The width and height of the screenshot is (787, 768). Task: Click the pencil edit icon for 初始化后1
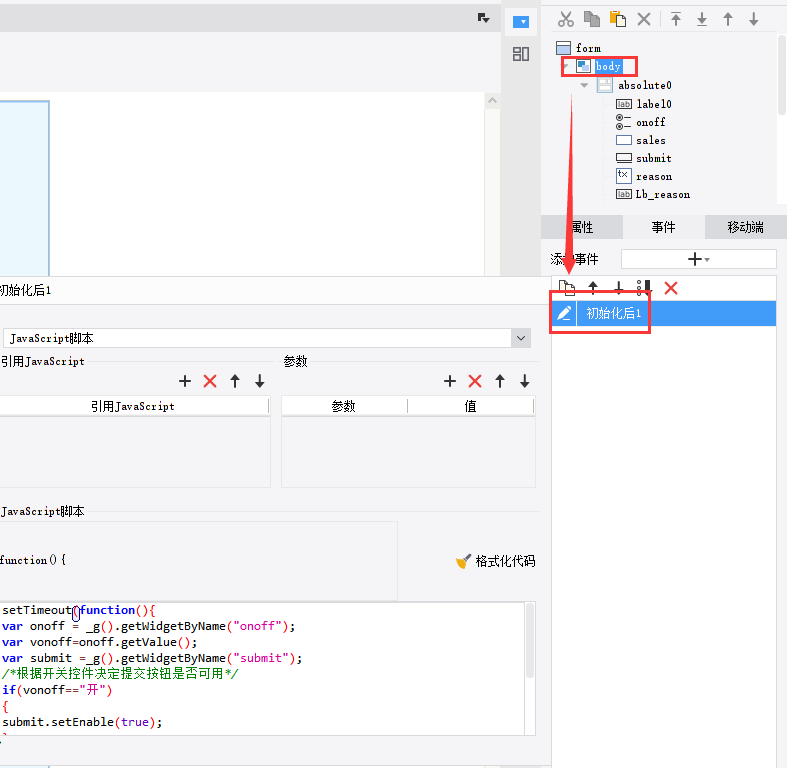(x=564, y=313)
